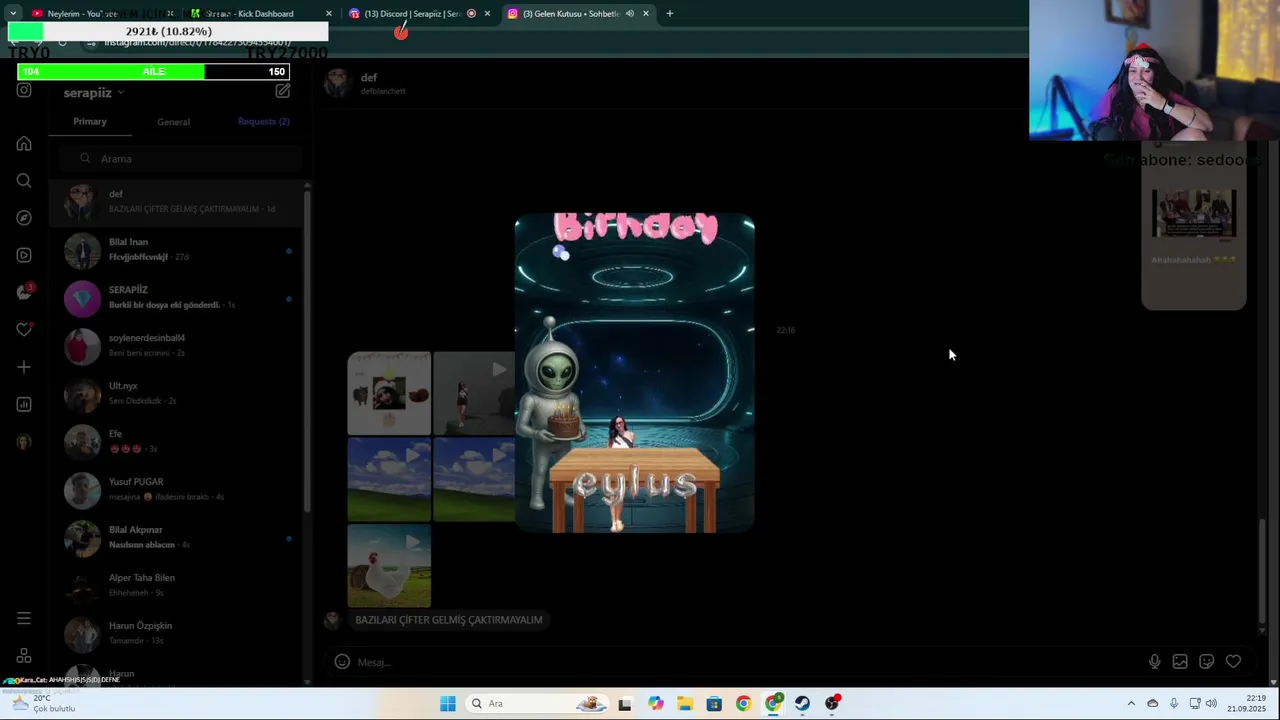Image resolution: width=1280 pixels, height=720 pixels.
Task: Open Instagram home from the sidebar
Action: tap(24, 144)
